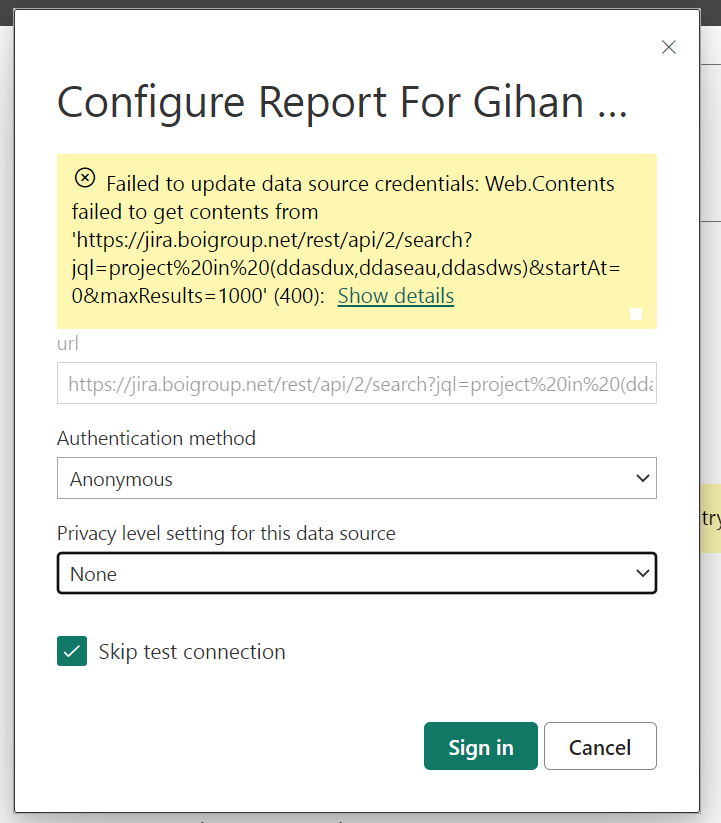The image size is (721, 823).
Task: Open the Privacy level None dropdown
Action: [357, 573]
